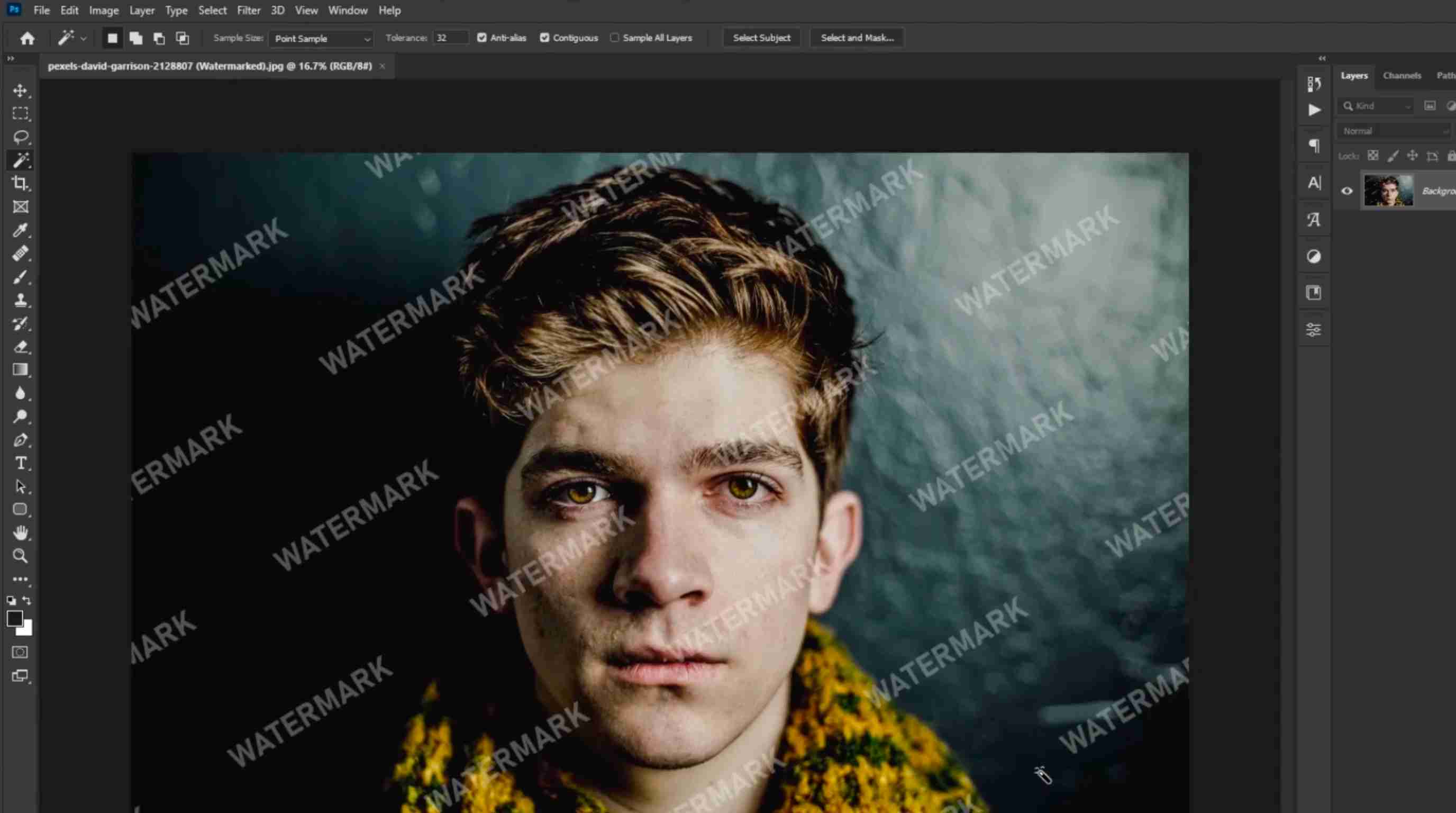Click the foreground color swatch

pyautogui.click(x=15, y=619)
